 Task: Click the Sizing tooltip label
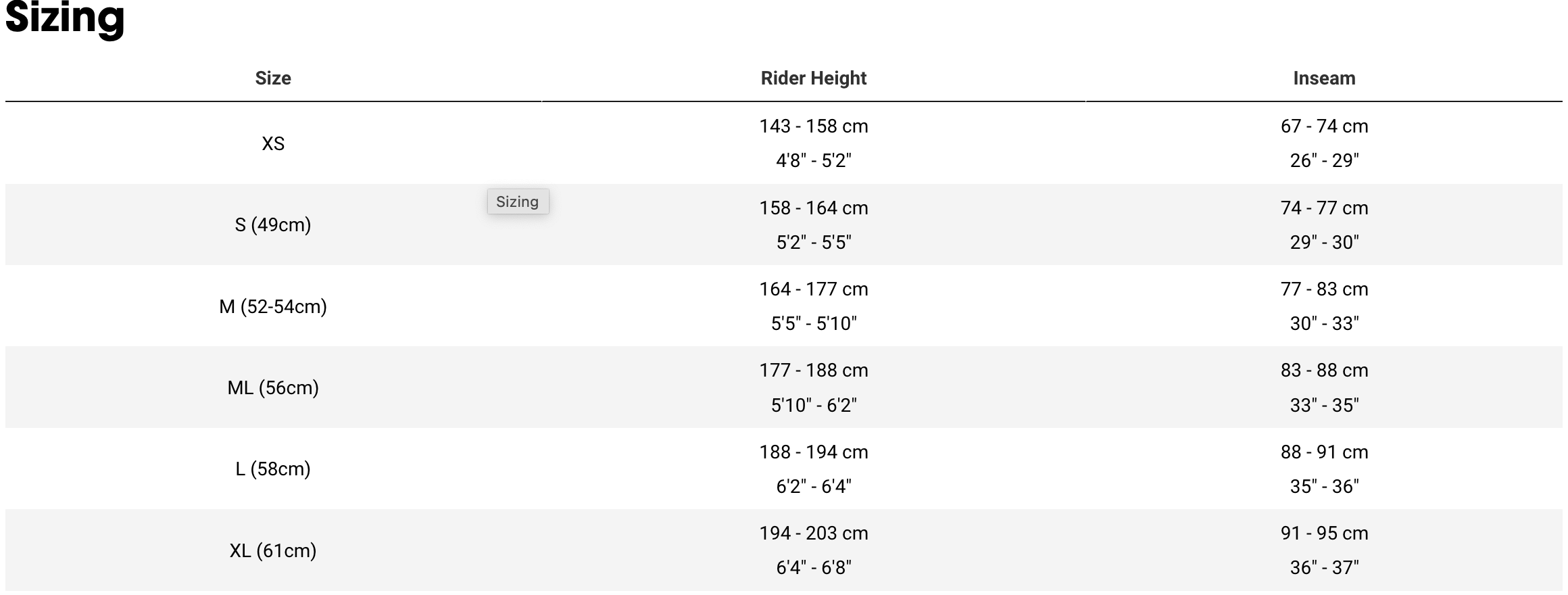518,201
